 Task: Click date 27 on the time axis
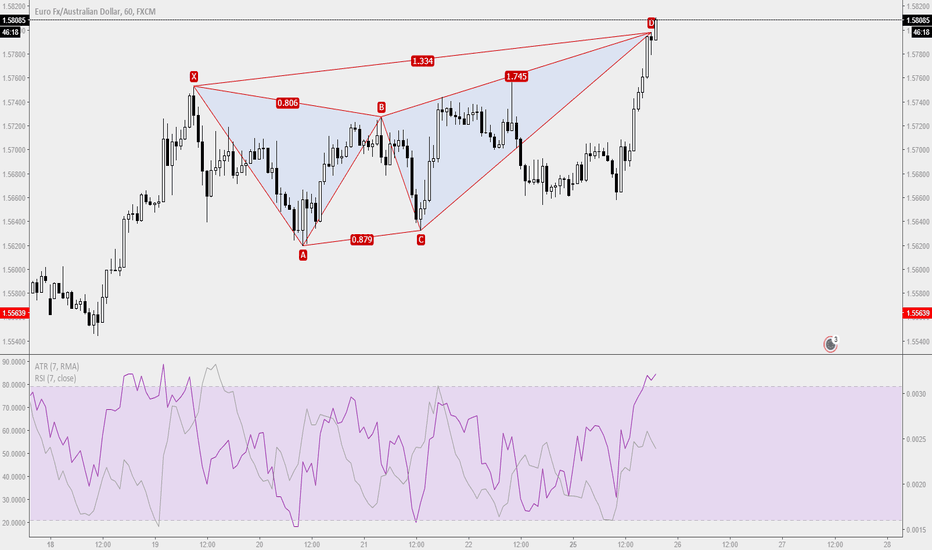782,543
